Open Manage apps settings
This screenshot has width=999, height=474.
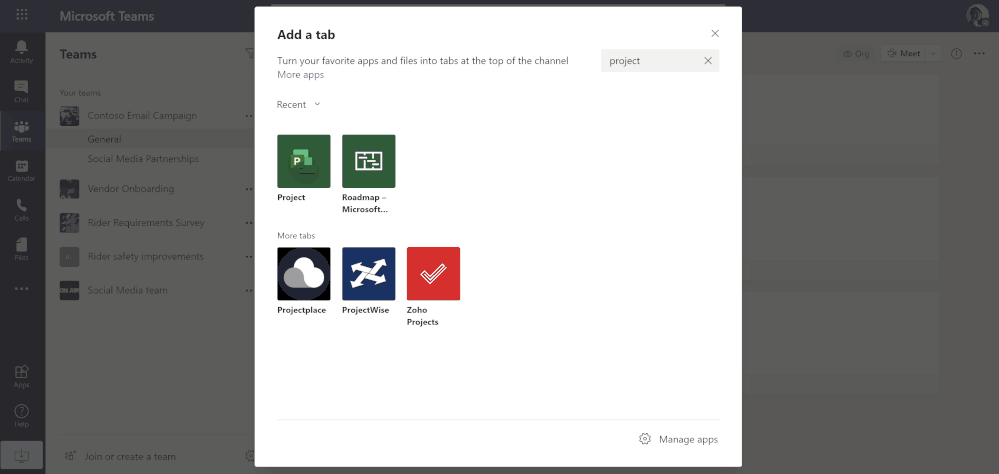[679, 439]
